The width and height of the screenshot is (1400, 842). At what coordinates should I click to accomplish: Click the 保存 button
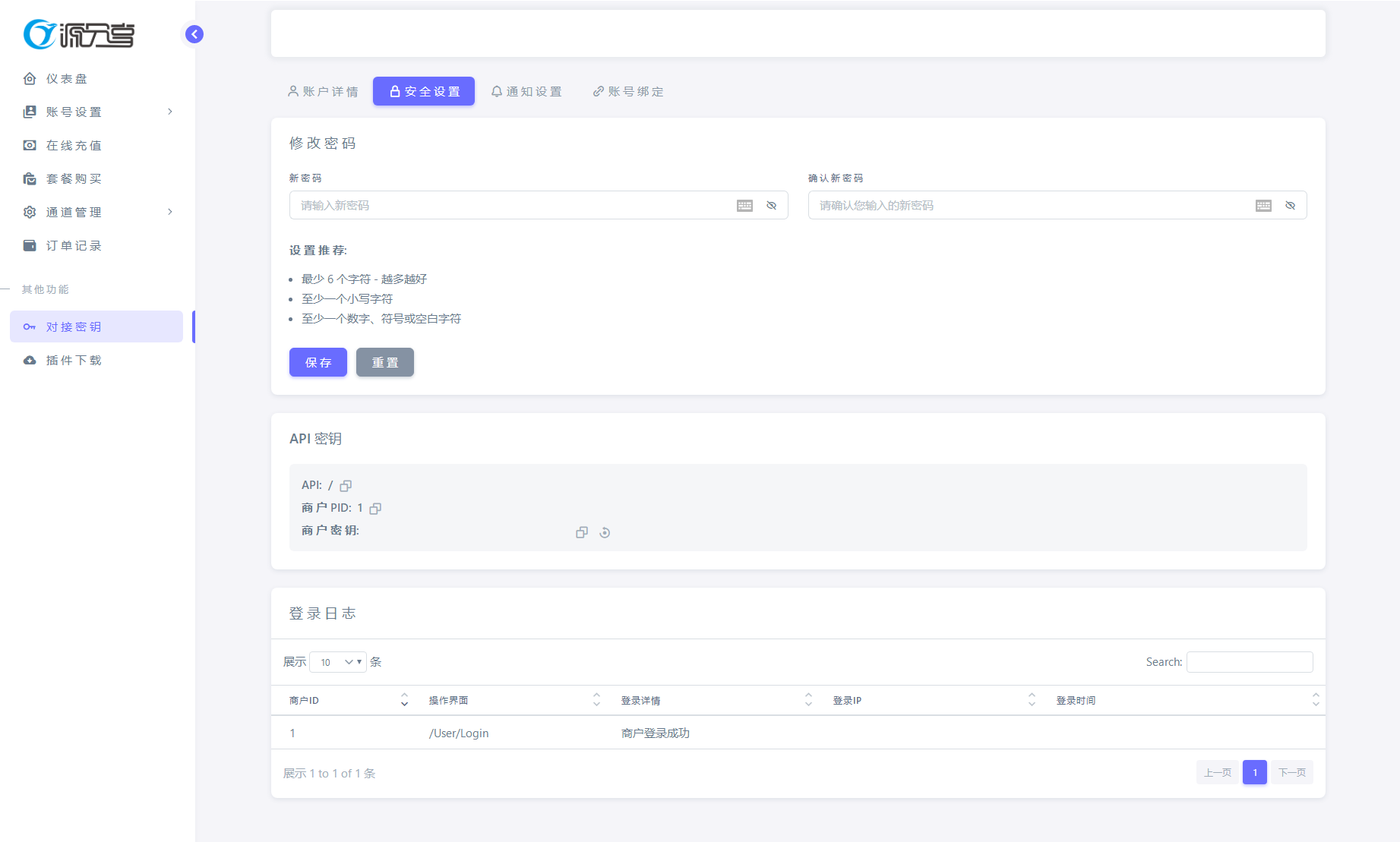pyautogui.click(x=318, y=363)
